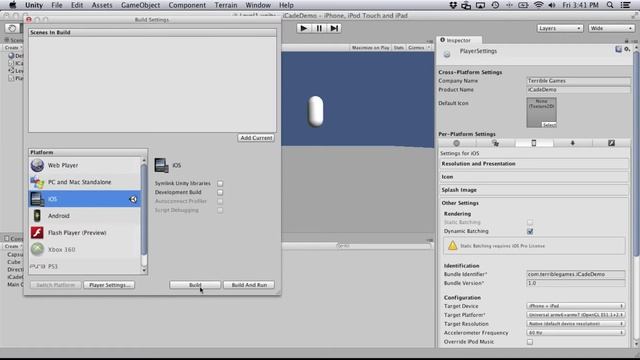640x360 pixels.
Task: Click the Unity logo beside iOS row
Action: [x=133, y=199]
